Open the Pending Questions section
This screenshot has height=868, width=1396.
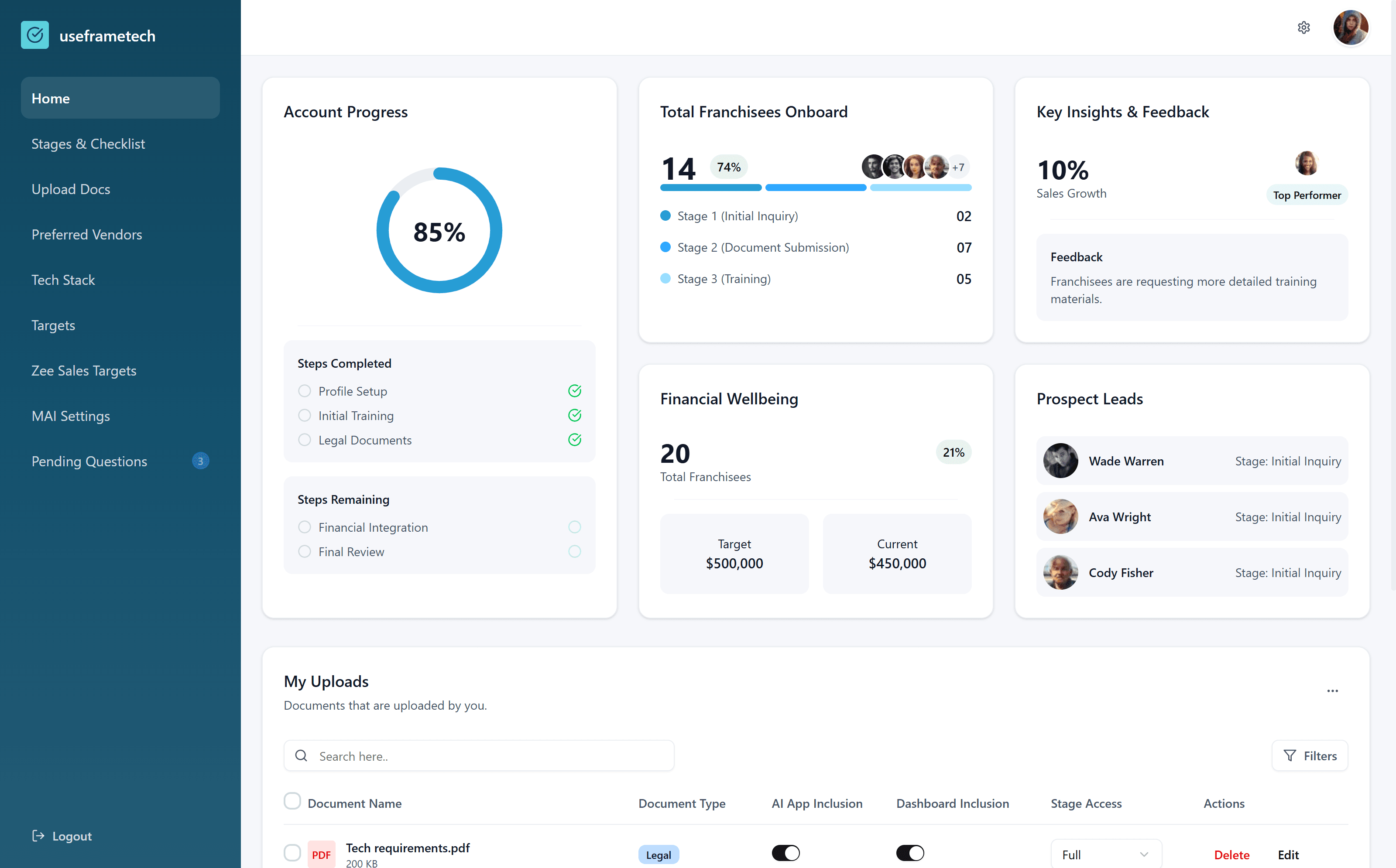pos(89,461)
